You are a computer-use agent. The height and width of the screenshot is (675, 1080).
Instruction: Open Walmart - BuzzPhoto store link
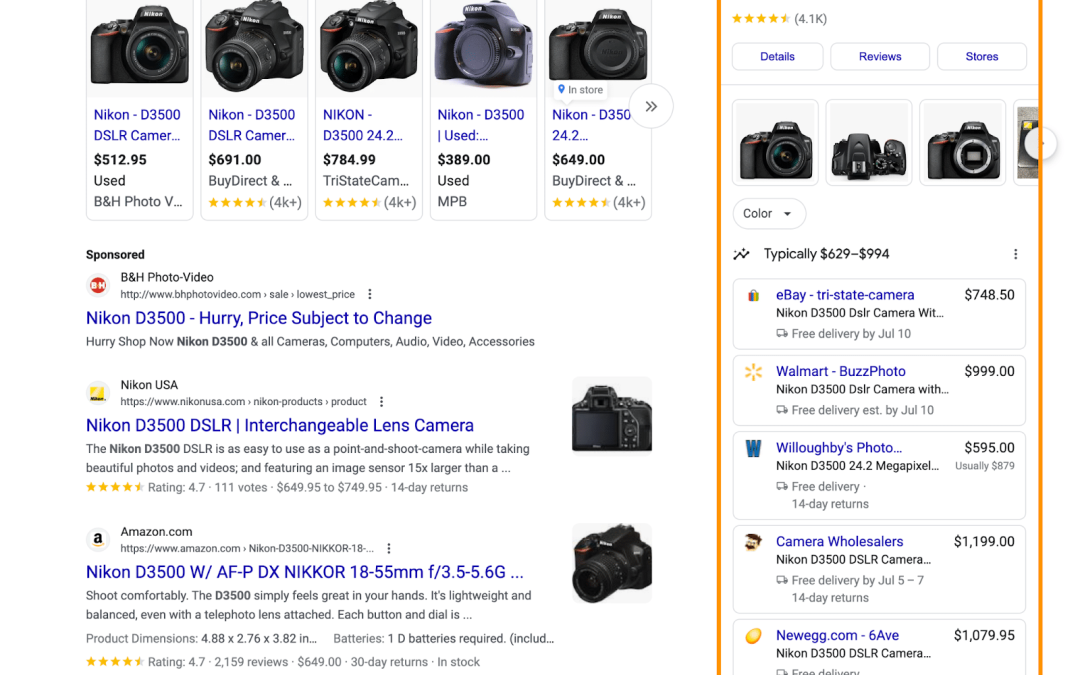coord(840,371)
